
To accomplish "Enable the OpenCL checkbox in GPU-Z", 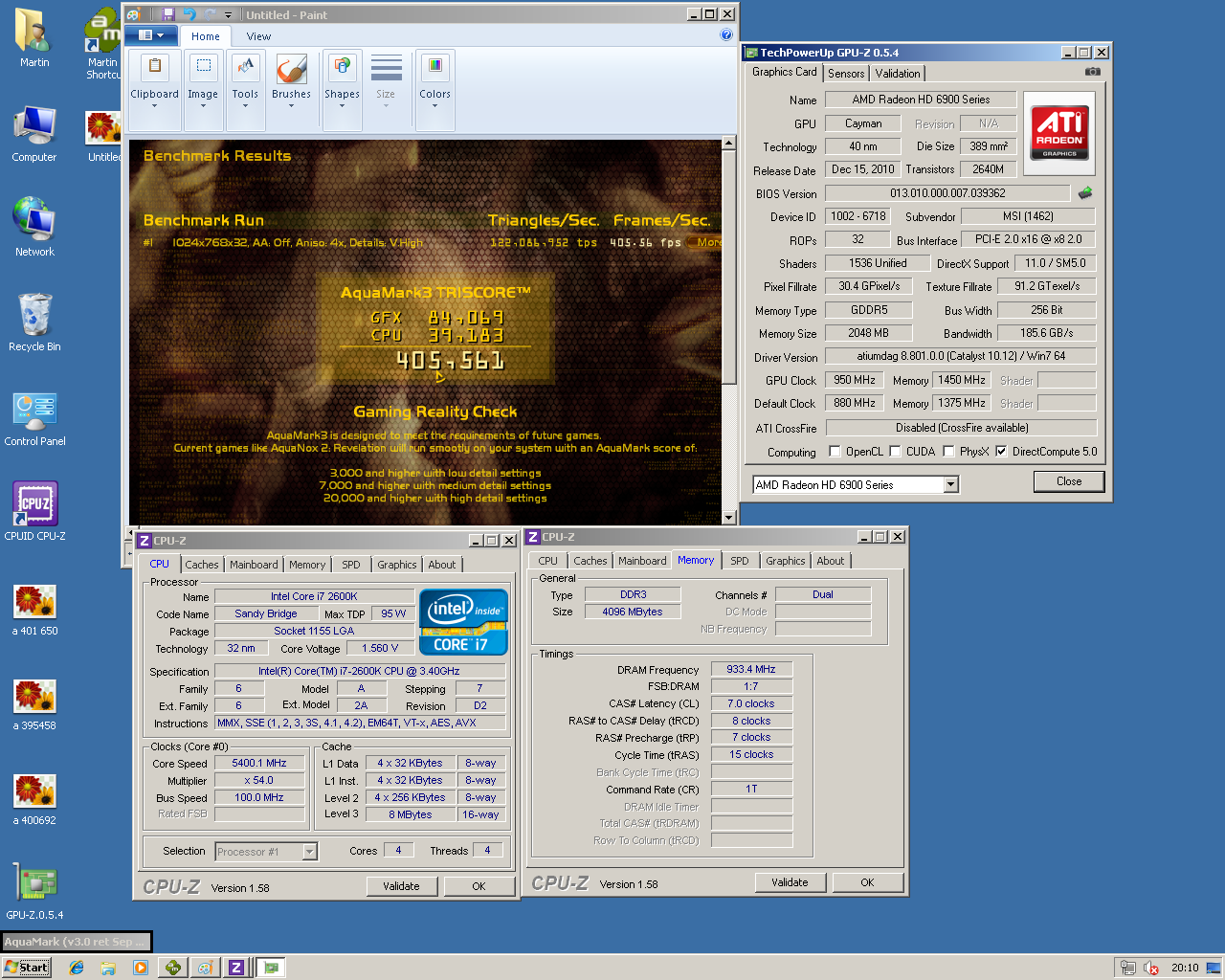I will (835, 452).
